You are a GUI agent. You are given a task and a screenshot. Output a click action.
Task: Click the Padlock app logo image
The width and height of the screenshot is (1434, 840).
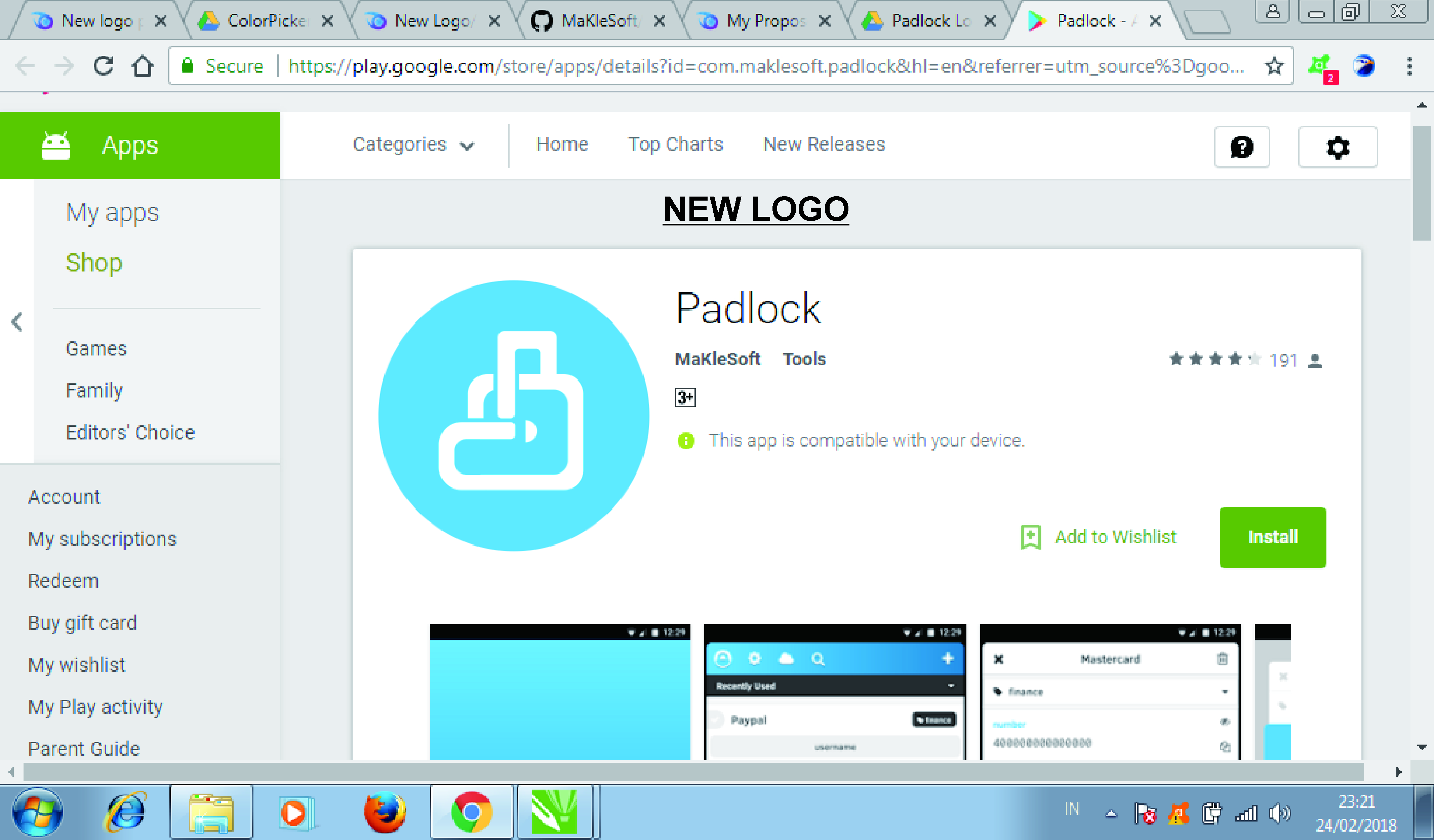point(513,415)
